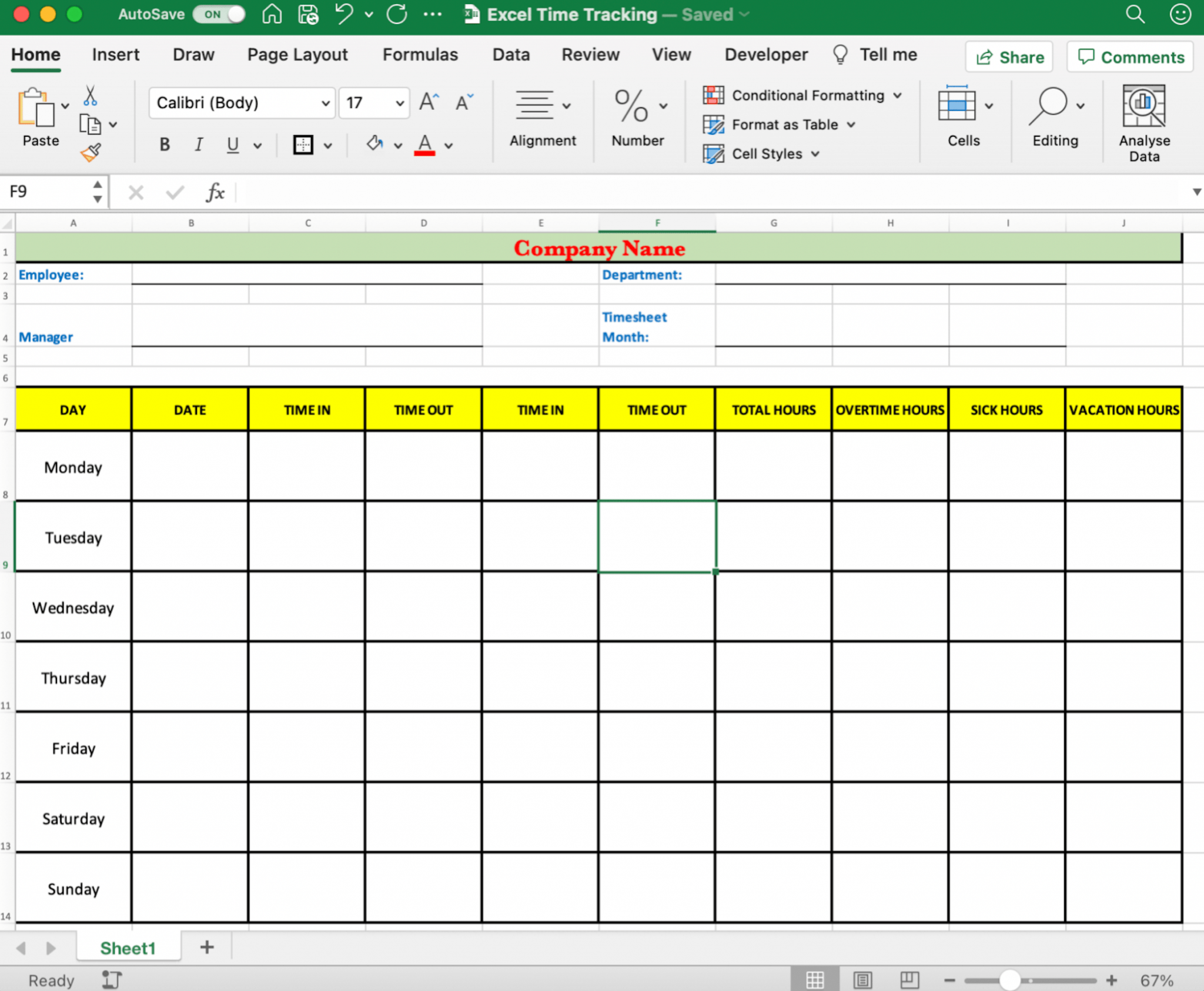Open the Insert Function fx icon
The width and height of the screenshot is (1204, 991).
215,192
